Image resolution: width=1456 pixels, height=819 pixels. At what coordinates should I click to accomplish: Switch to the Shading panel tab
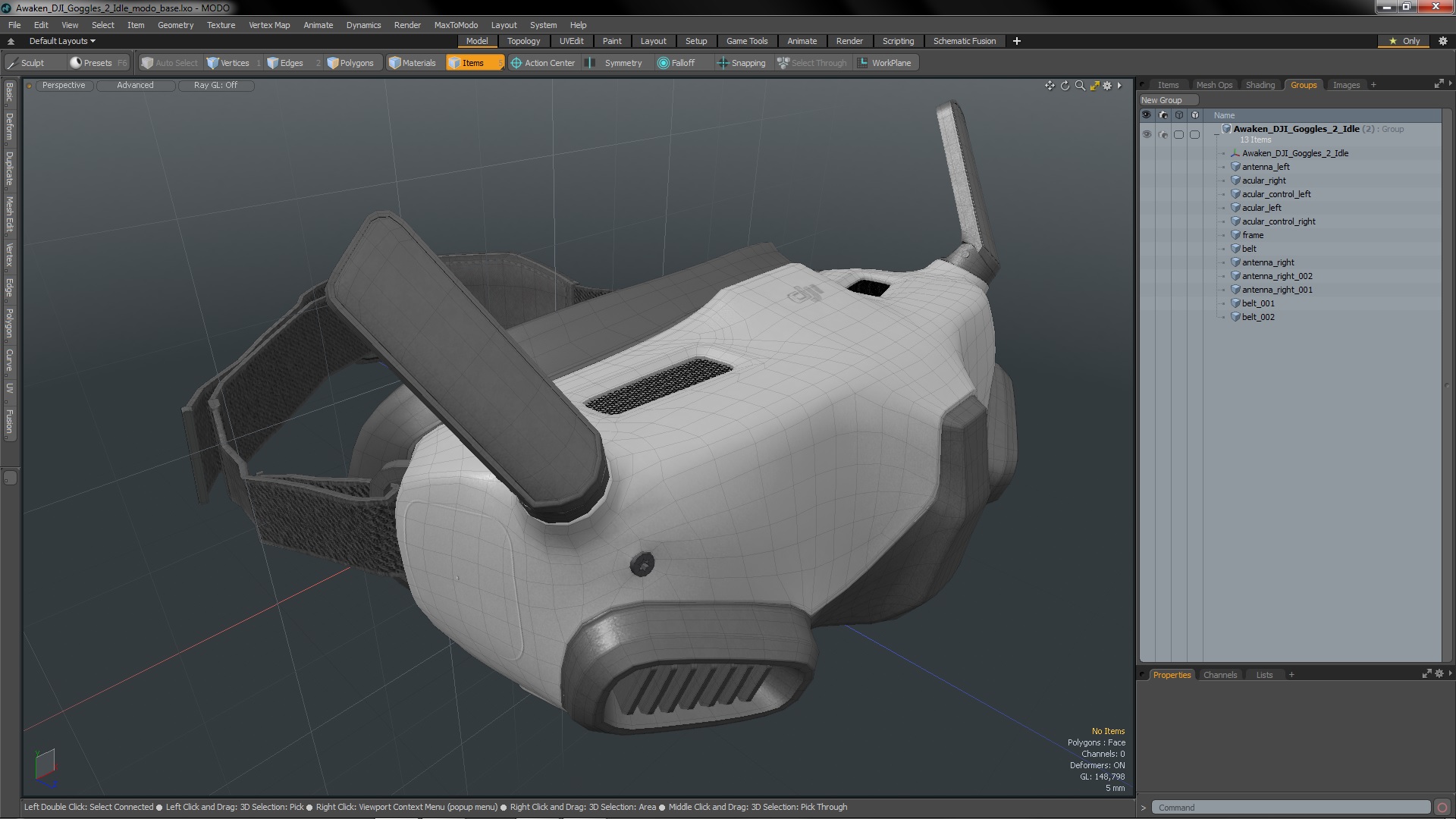[x=1260, y=84]
